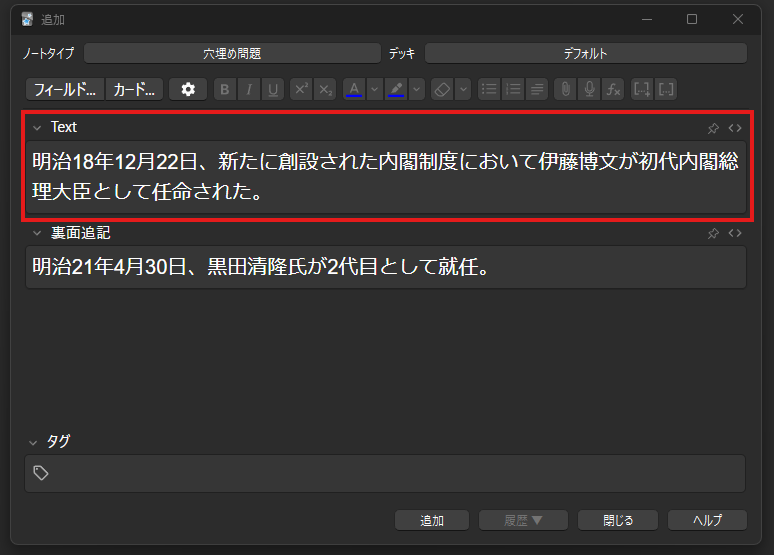Pin the Text field as sticky
The width and height of the screenshot is (774, 555).
coord(713,128)
